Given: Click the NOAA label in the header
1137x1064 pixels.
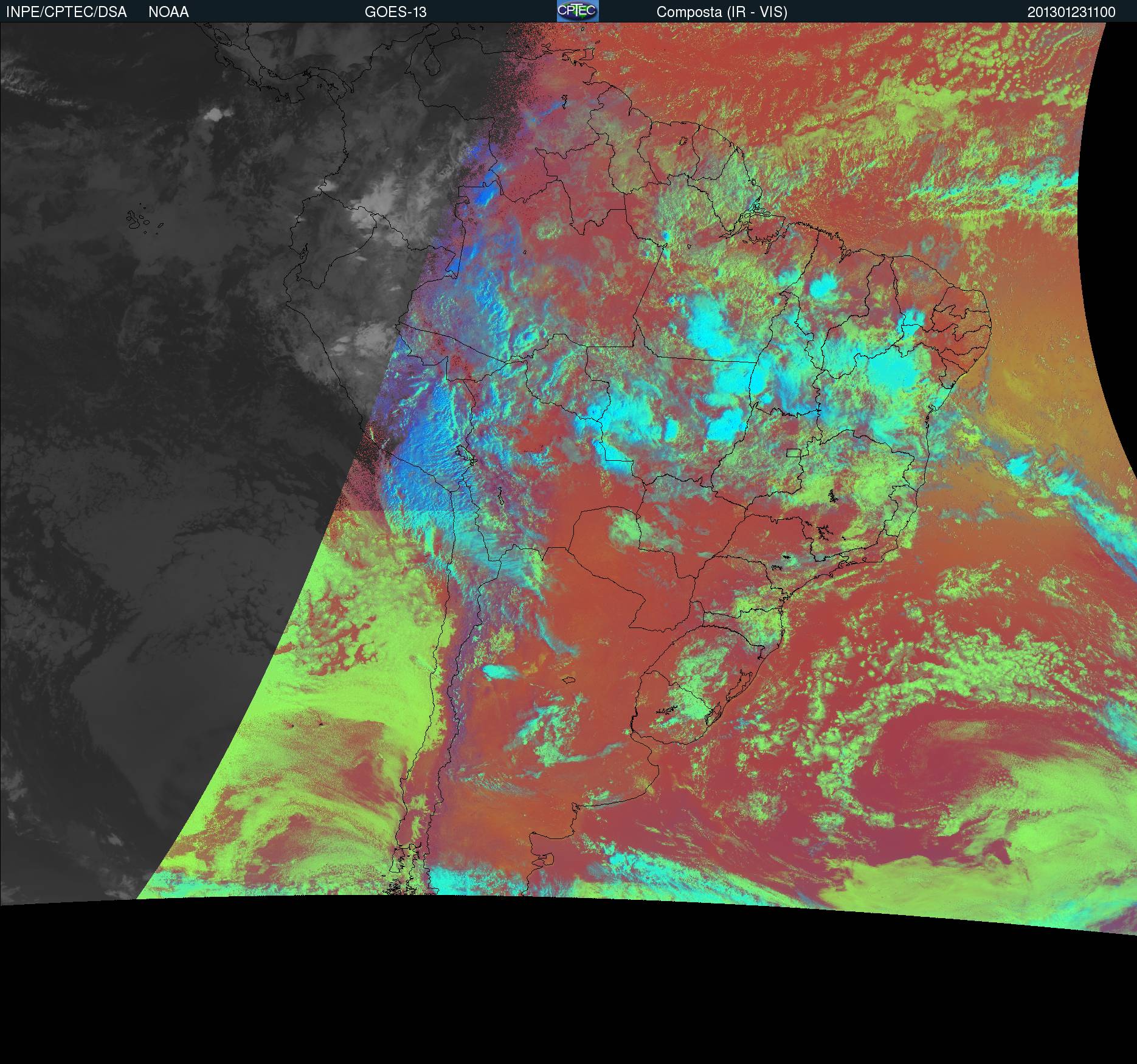Looking at the screenshot, I should coord(168,12).
